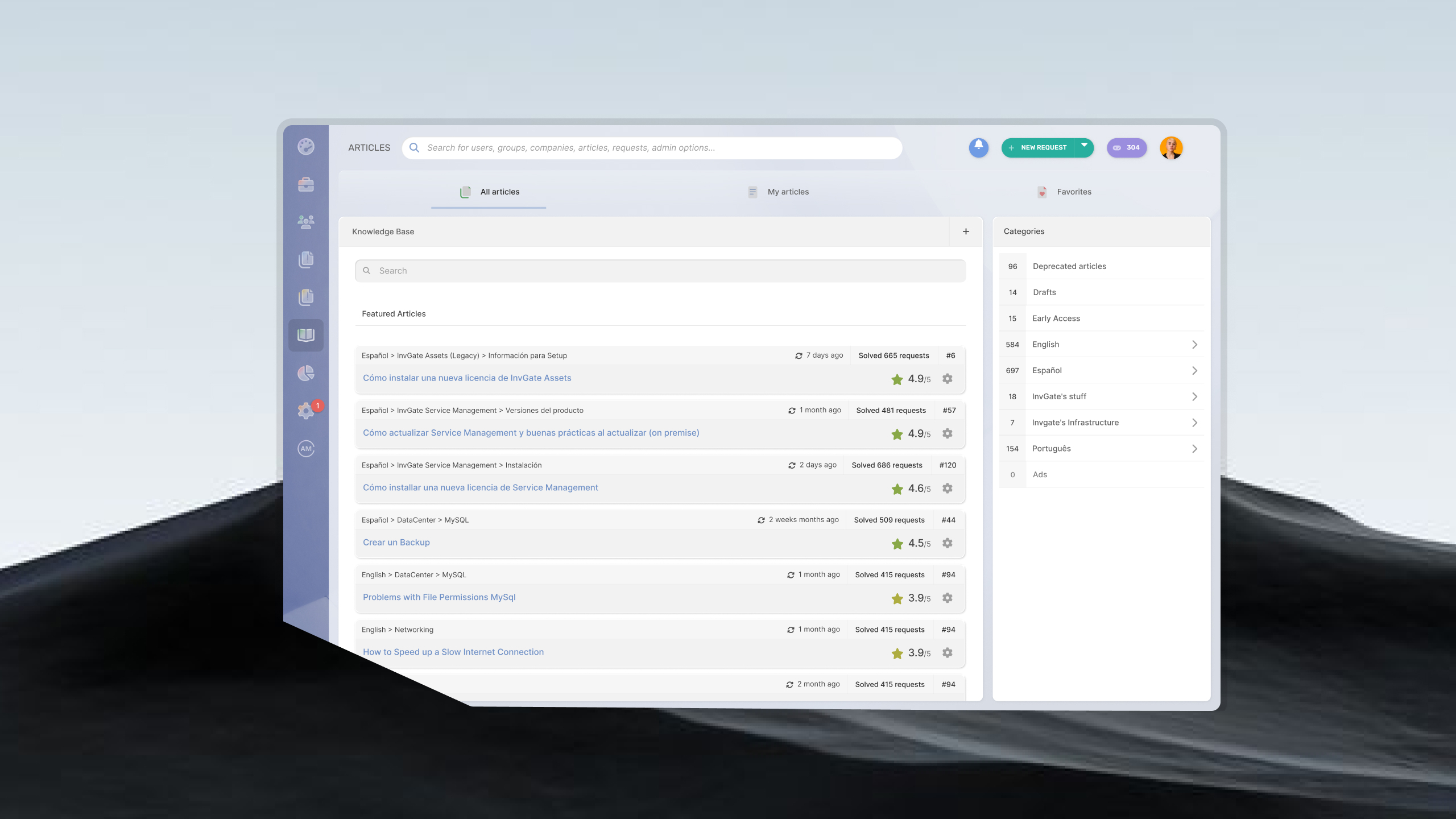1456x819 pixels.
Task: Open gear settings for Crear un Backup
Action: (x=947, y=543)
